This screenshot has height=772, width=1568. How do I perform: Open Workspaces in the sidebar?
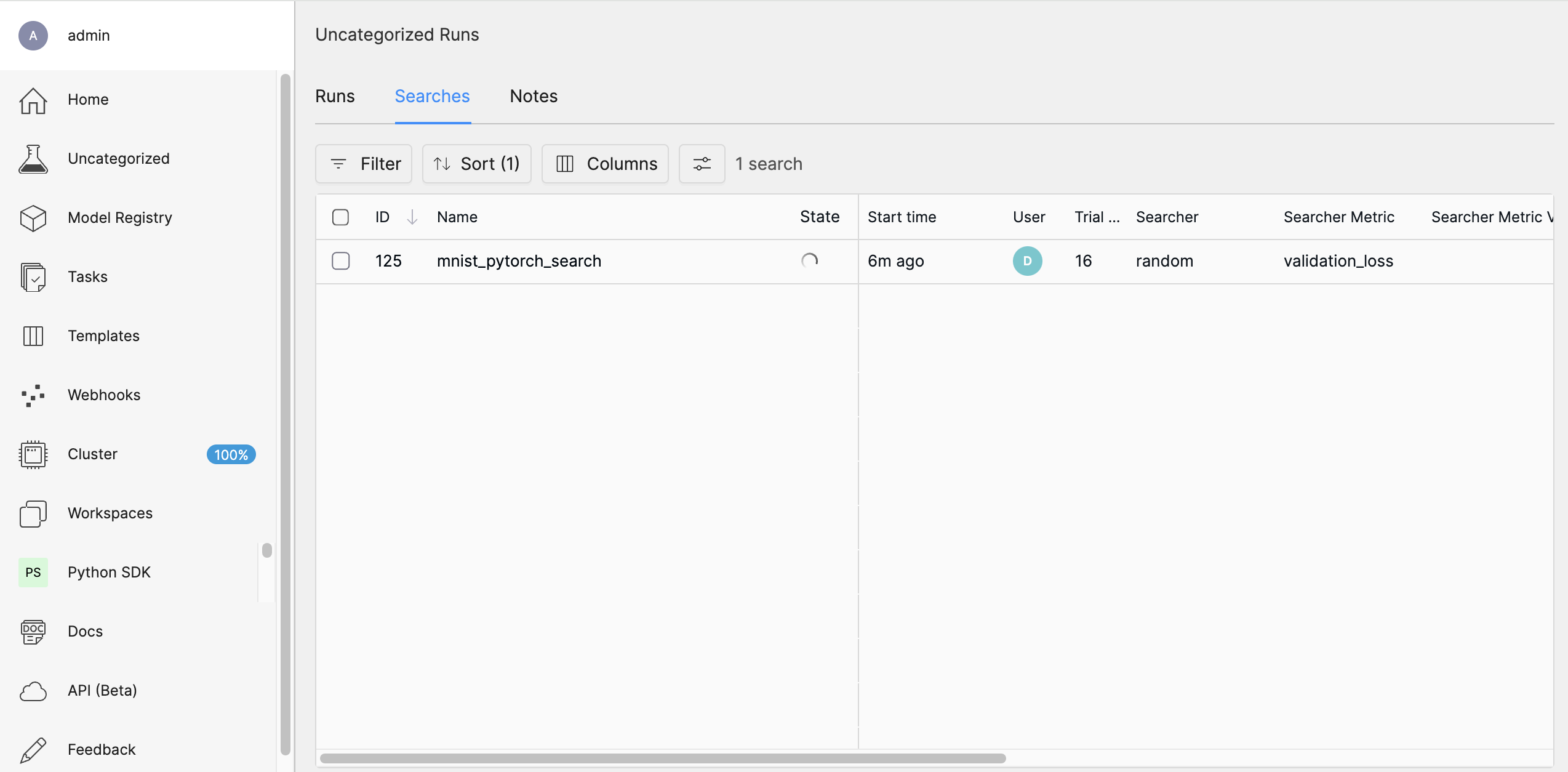110,513
